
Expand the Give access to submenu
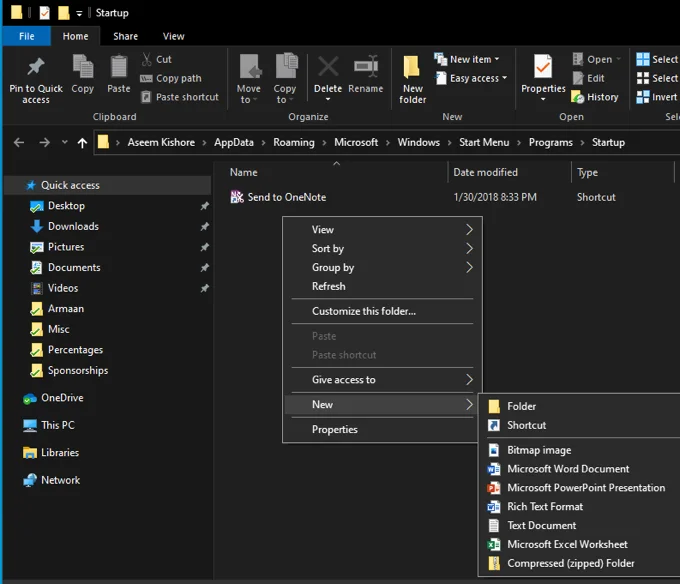click(382, 380)
